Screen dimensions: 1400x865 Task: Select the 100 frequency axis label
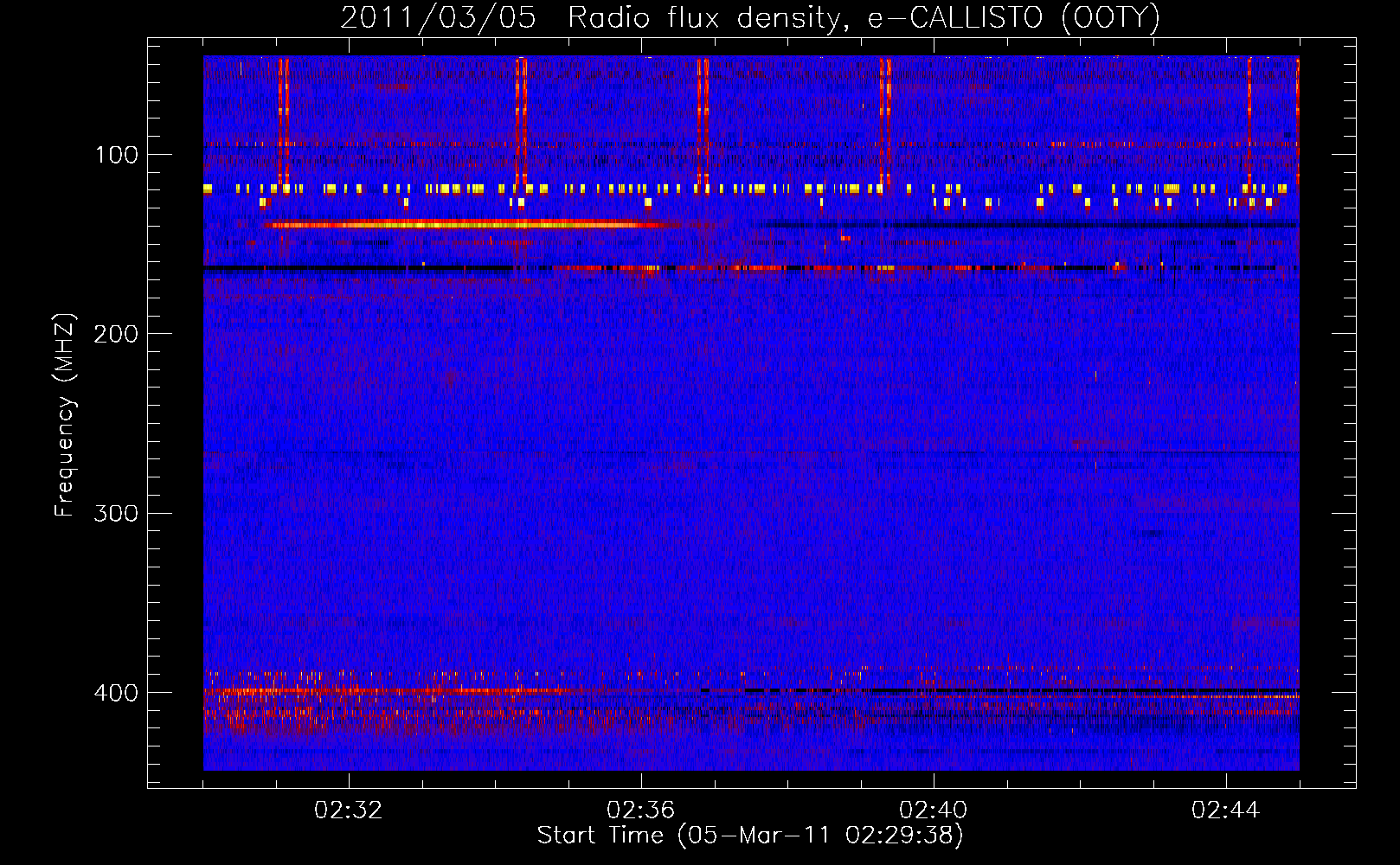point(117,155)
